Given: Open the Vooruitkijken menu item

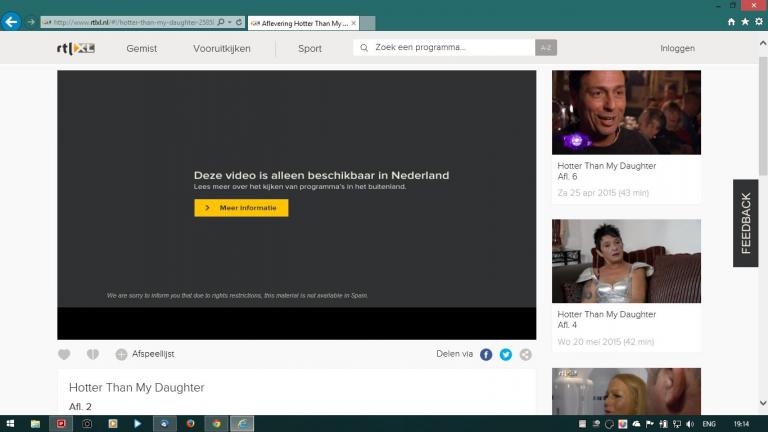Looking at the screenshot, I should [x=222, y=48].
